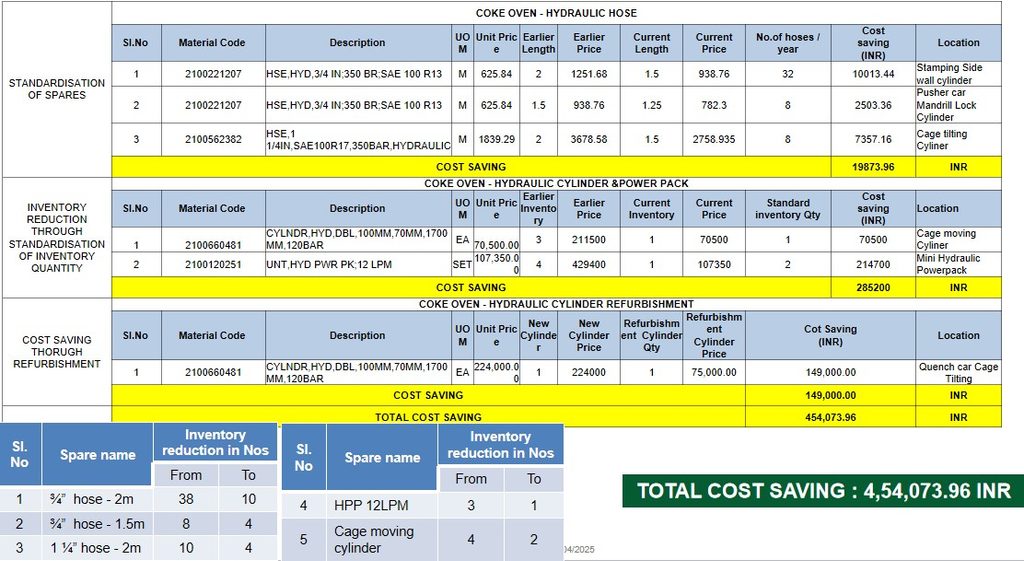This screenshot has width=1024, height=561.
Task: Click the cost saving value 7357.16
Action: pos(873,139)
